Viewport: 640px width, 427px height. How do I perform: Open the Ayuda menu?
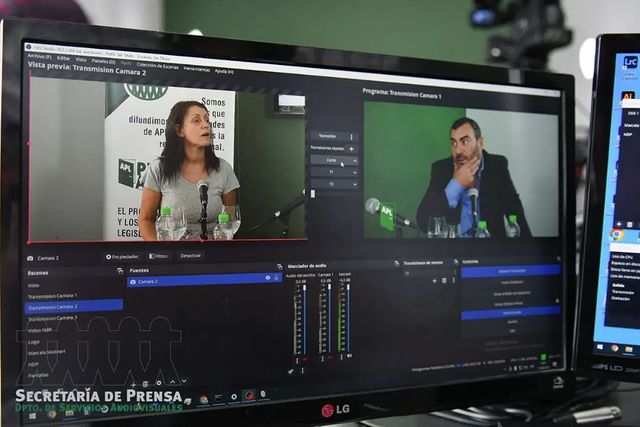[x=224, y=71]
